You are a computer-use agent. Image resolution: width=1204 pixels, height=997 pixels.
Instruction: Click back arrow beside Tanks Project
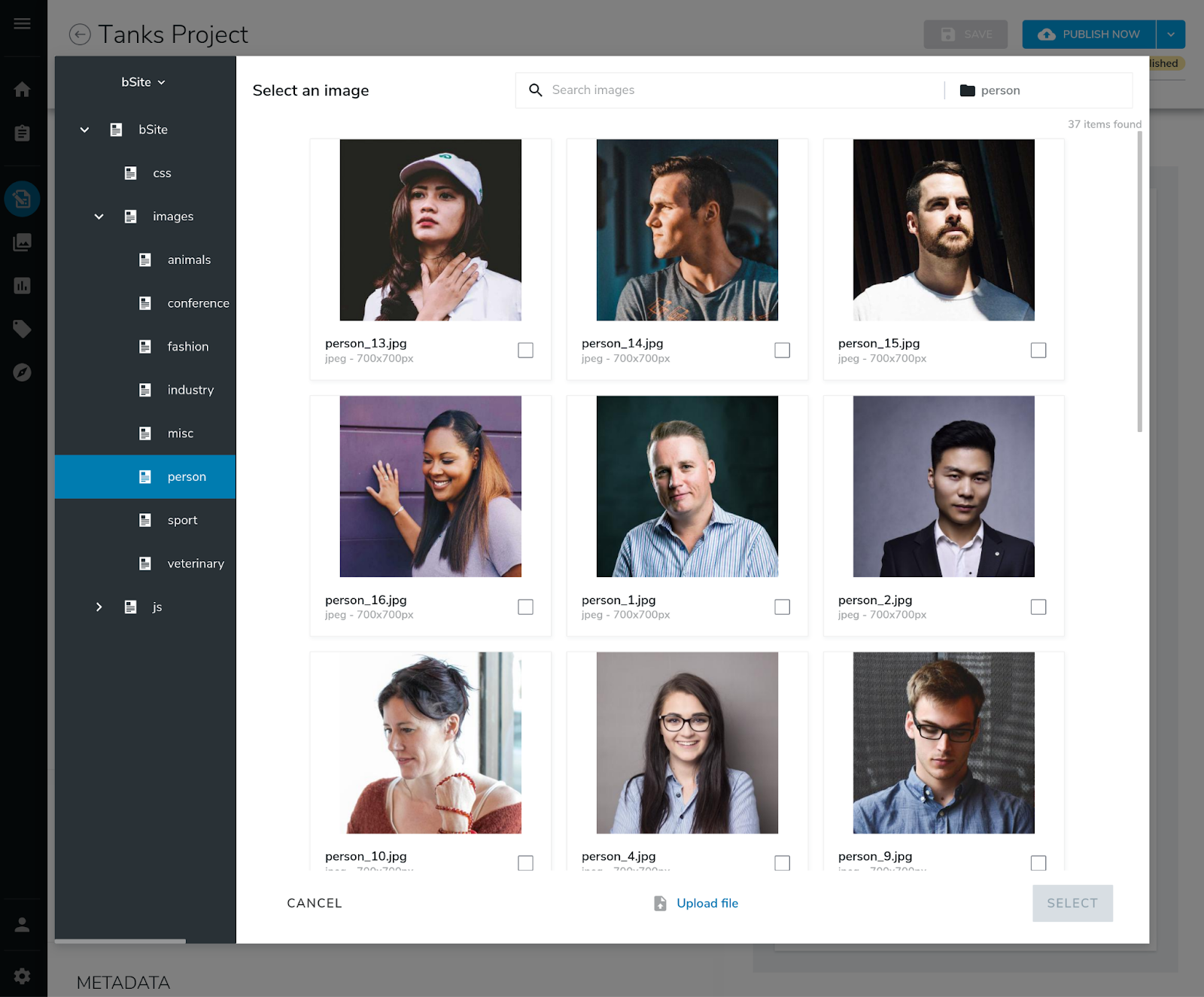80,35
